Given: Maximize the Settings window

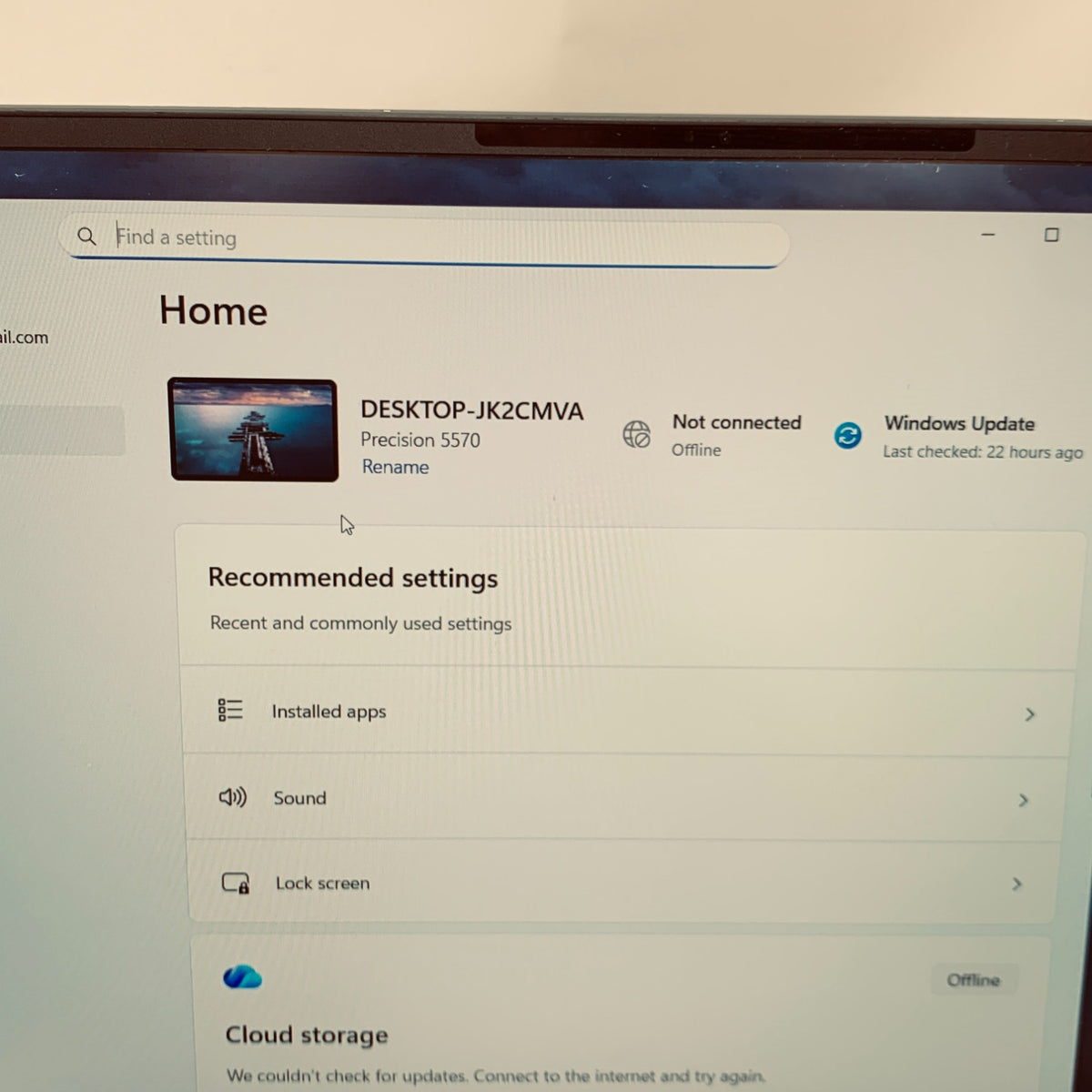Looking at the screenshot, I should pyautogui.click(x=1051, y=235).
